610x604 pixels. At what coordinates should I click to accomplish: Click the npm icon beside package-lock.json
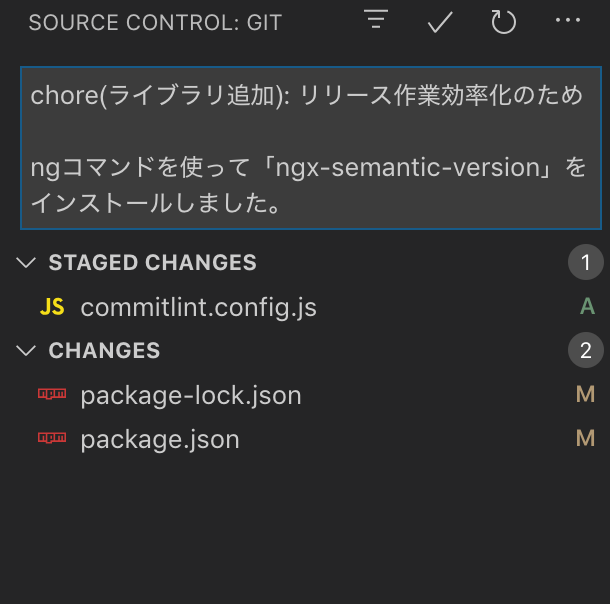point(52,394)
